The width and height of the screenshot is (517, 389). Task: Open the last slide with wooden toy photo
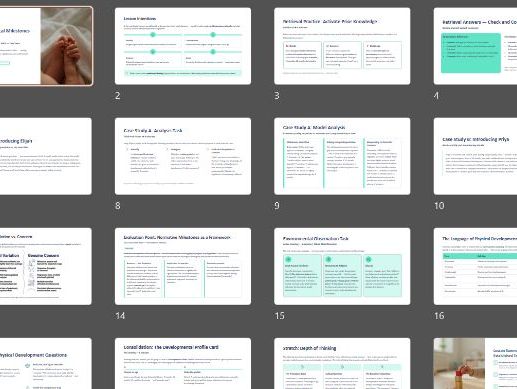(x=475, y=363)
